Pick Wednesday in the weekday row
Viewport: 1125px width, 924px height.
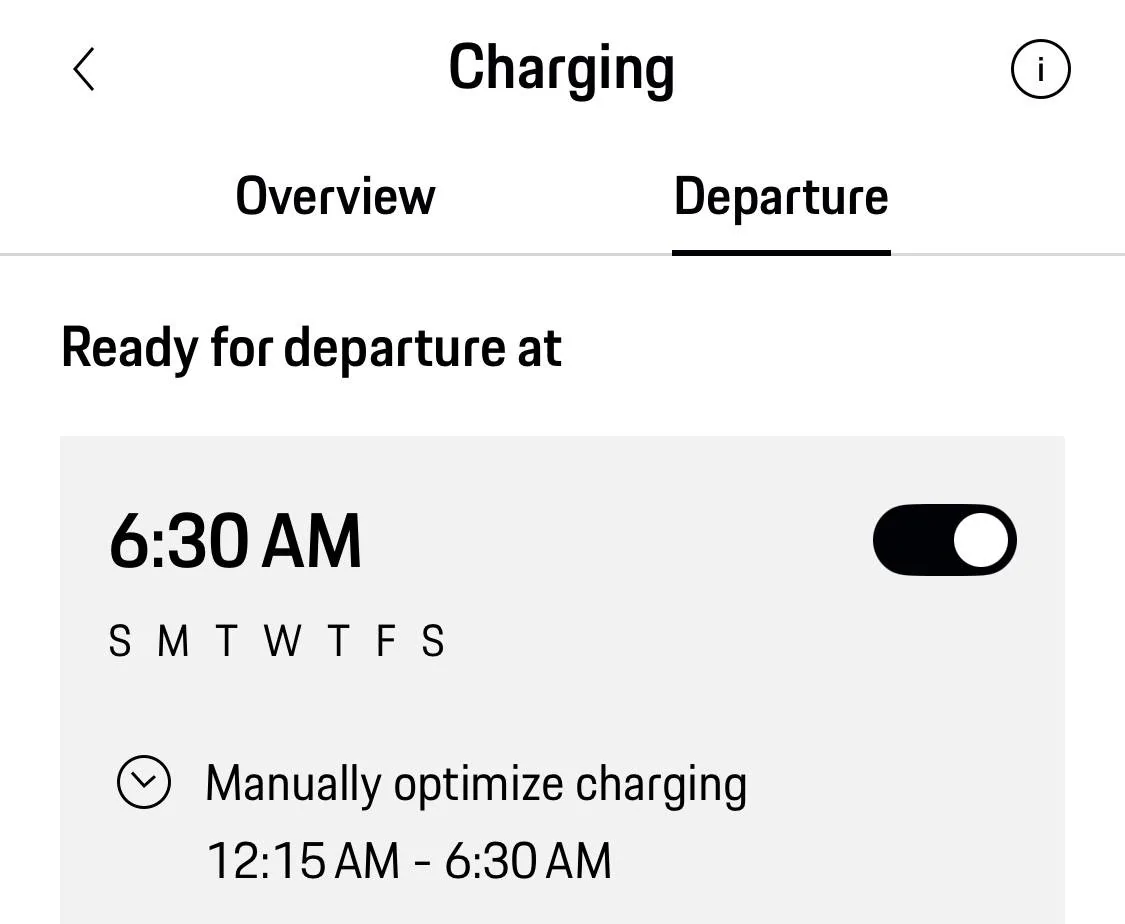(282, 641)
